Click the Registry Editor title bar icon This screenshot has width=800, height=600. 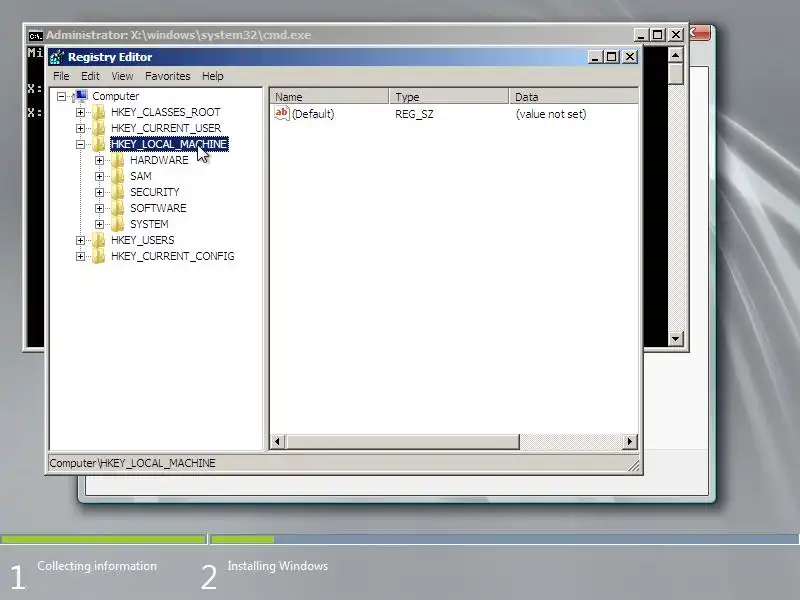pos(57,57)
